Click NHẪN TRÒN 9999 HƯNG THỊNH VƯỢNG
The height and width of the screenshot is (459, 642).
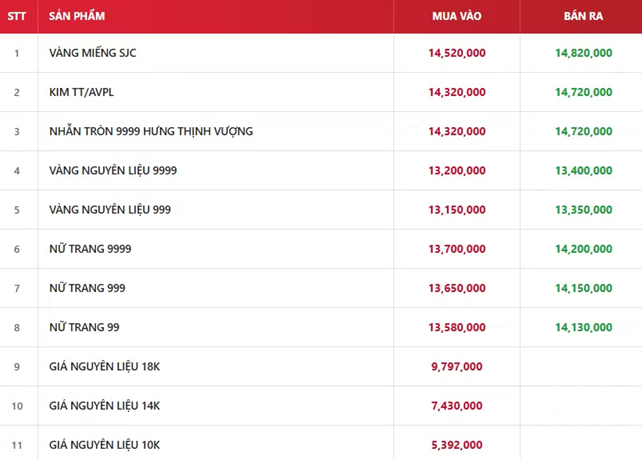click(151, 131)
